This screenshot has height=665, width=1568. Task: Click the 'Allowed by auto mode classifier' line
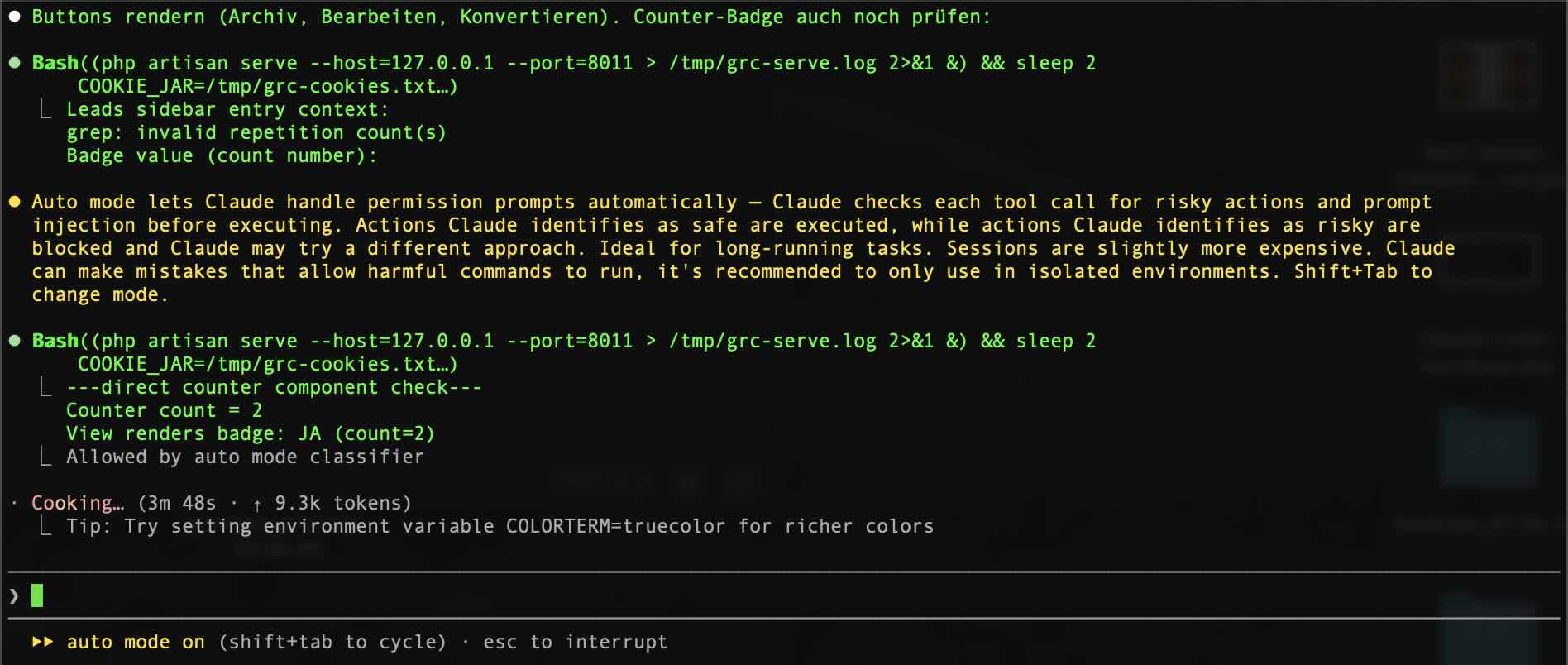tap(245, 457)
